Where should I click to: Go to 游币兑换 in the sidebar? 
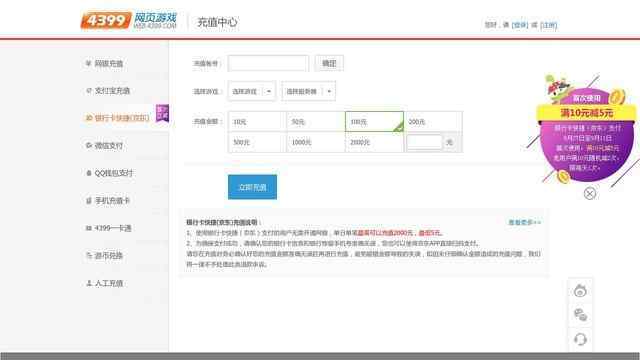pyautogui.click(x=109, y=256)
